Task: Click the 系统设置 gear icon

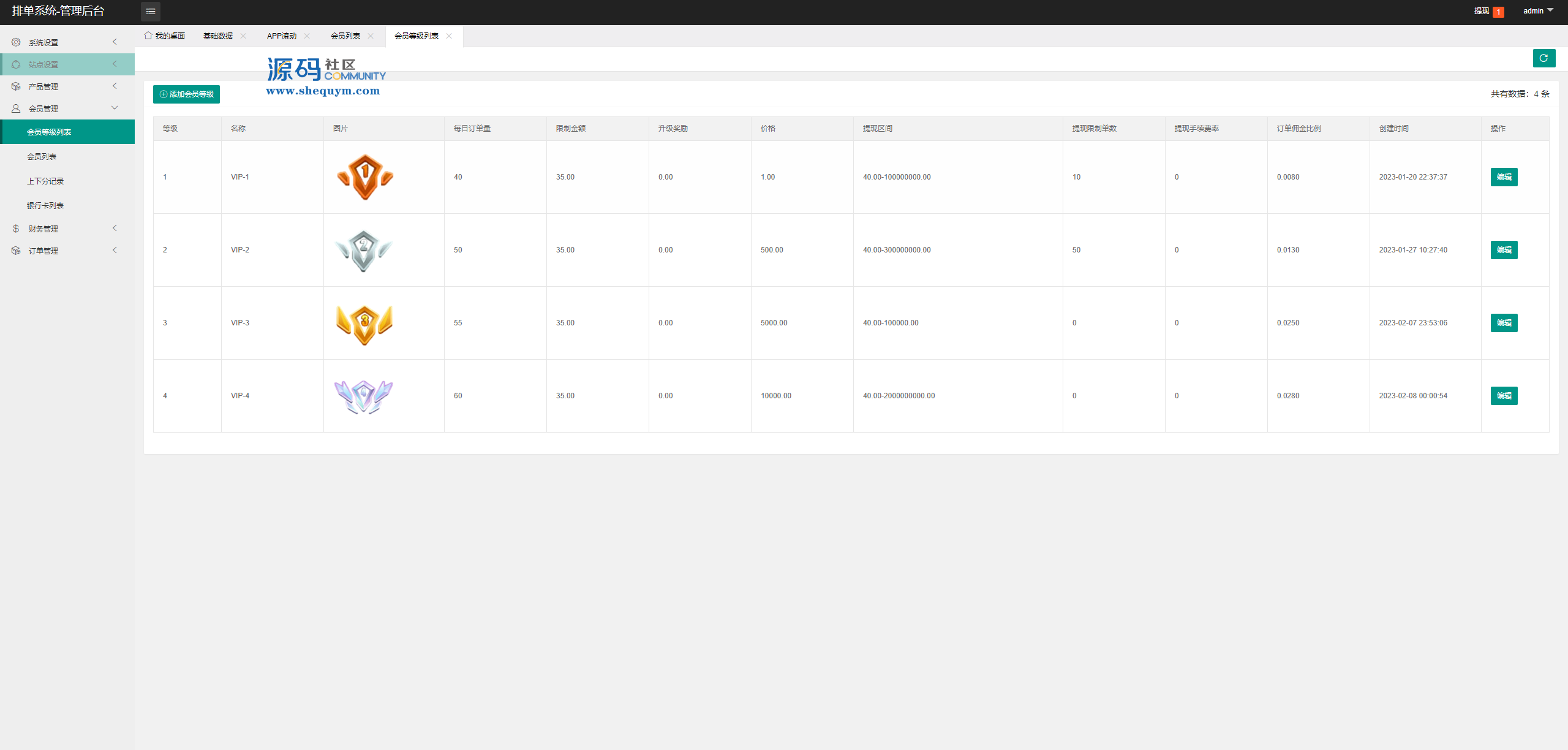Action: [x=16, y=42]
